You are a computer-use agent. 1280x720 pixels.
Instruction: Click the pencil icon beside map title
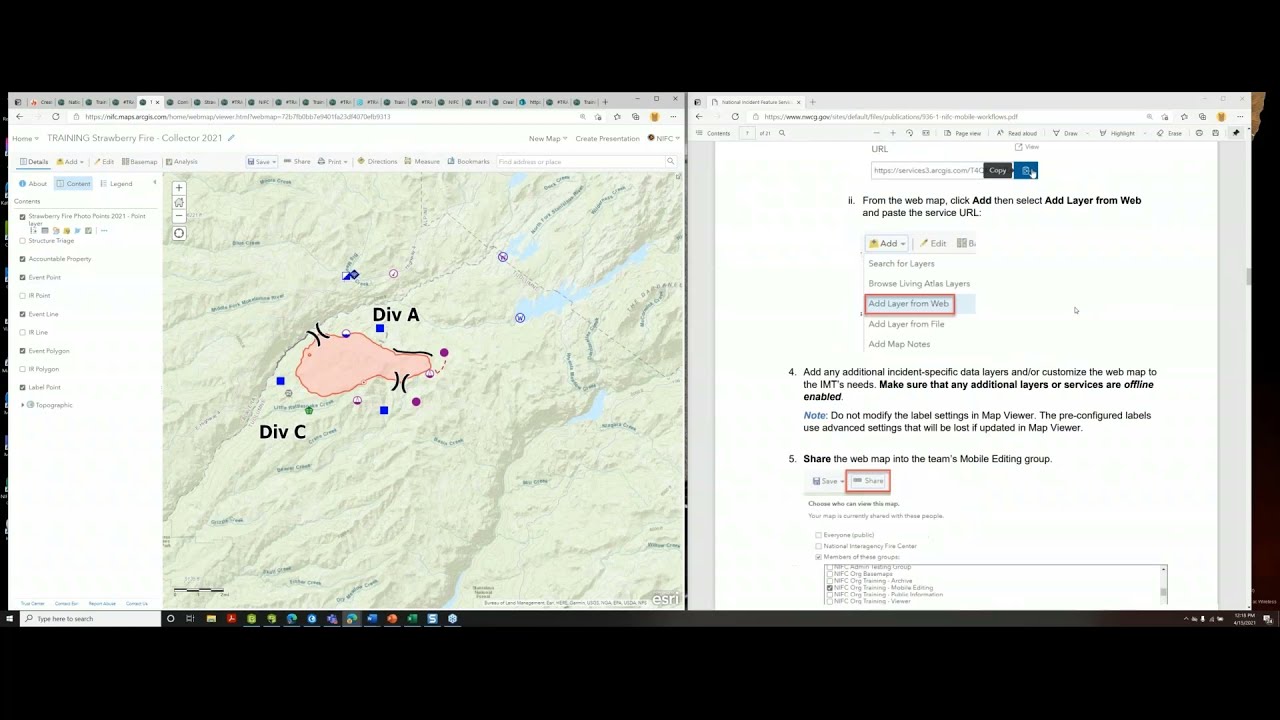(231, 138)
